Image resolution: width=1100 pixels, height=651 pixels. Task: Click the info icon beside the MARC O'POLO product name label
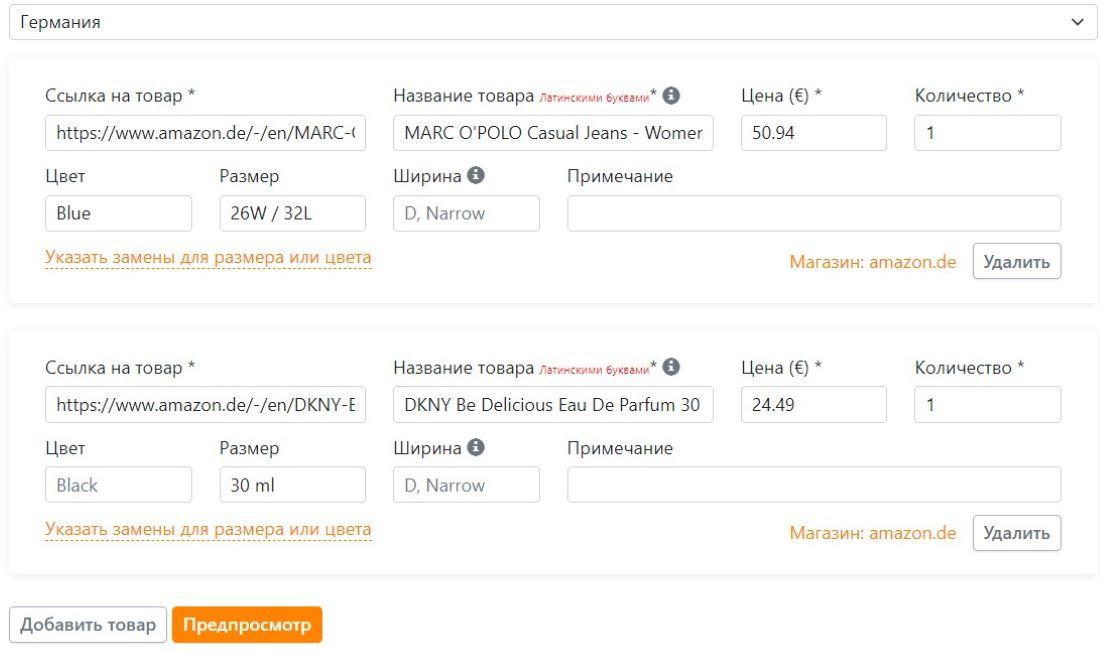[672, 95]
